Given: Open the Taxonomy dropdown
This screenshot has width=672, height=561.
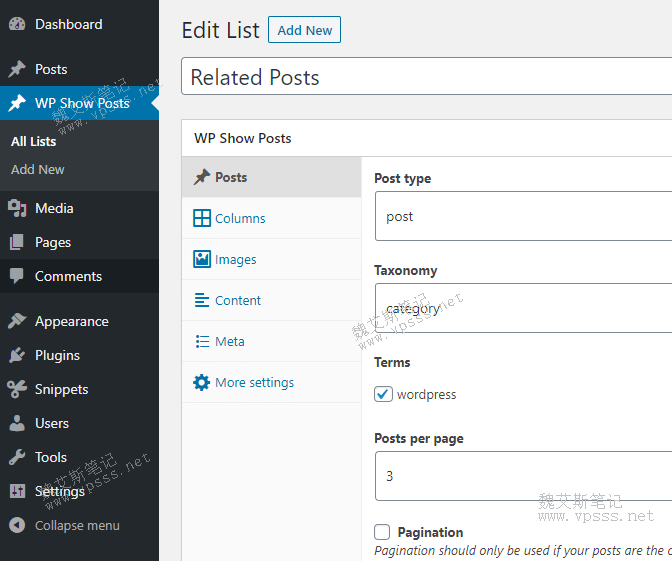Looking at the screenshot, I should (x=523, y=308).
